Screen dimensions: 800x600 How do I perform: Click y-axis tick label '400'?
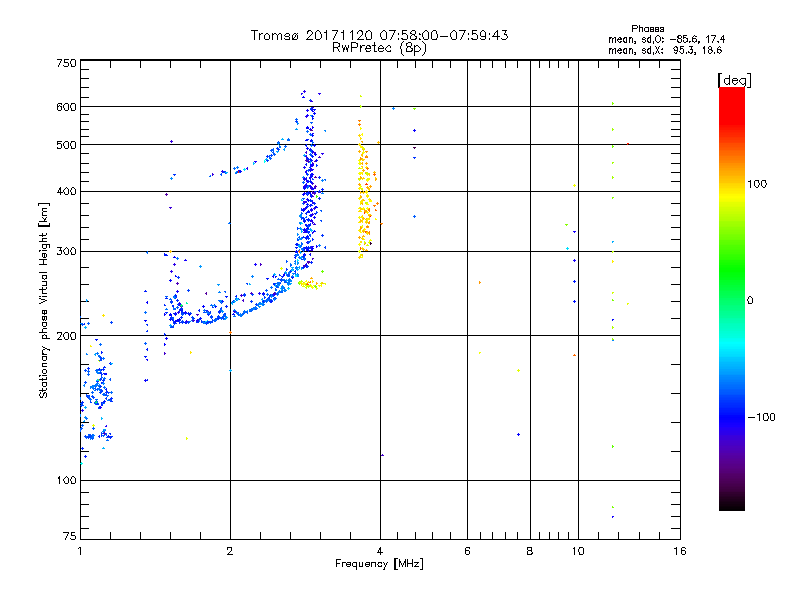pyautogui.click(x=66, y=192)
